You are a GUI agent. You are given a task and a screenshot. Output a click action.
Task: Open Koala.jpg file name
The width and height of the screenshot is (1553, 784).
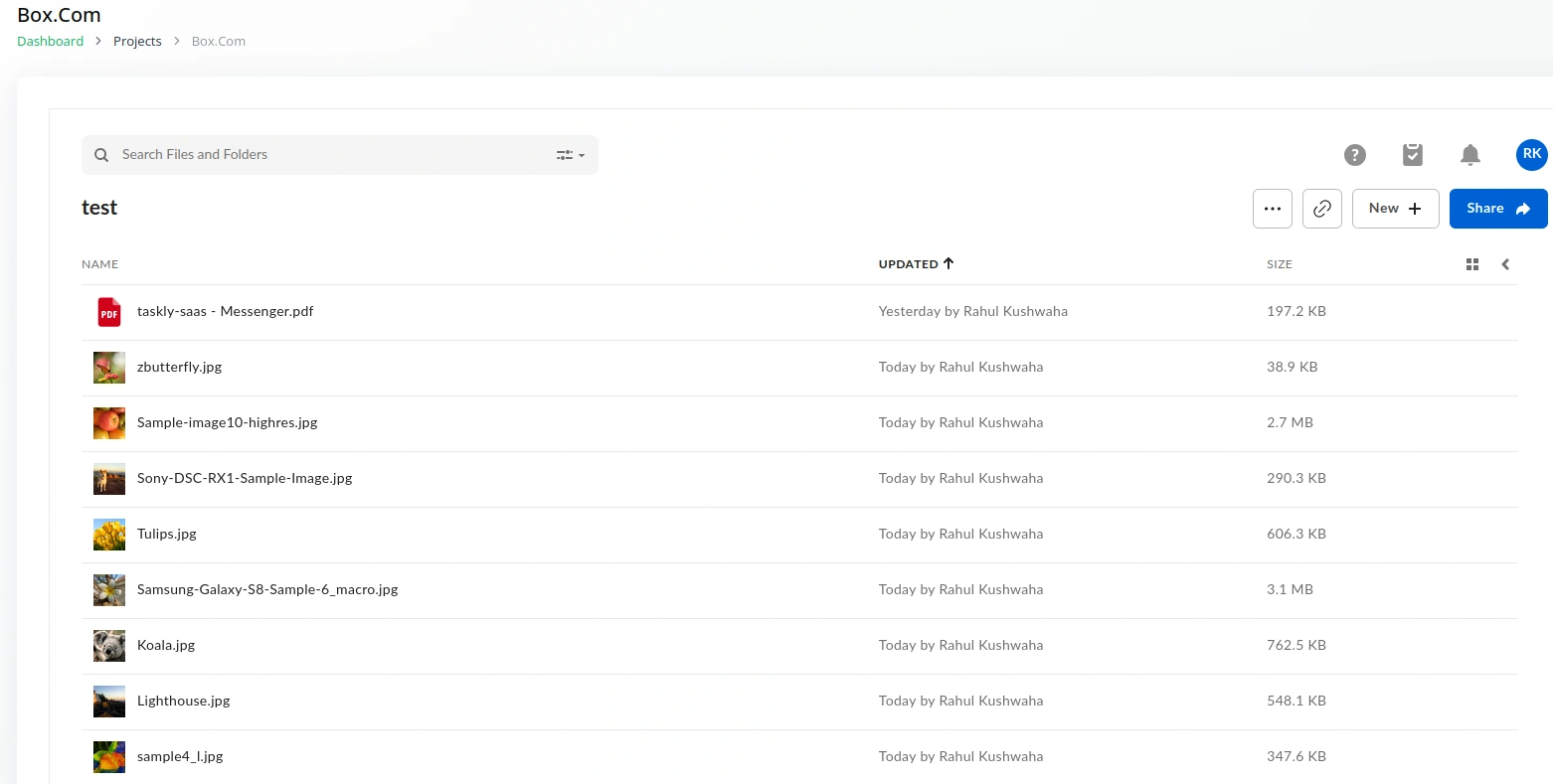click(166, 645)
